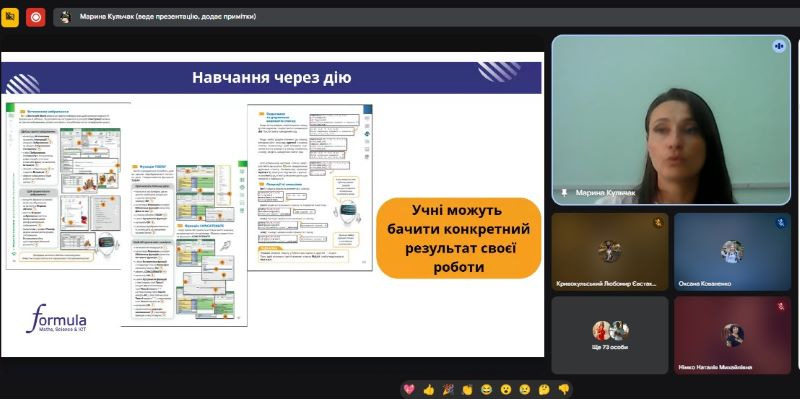800x399 pixels.
Task: Click the presenter label 'Марина Кульчак (веде презентацію)'
Action: tap(167, 17)
